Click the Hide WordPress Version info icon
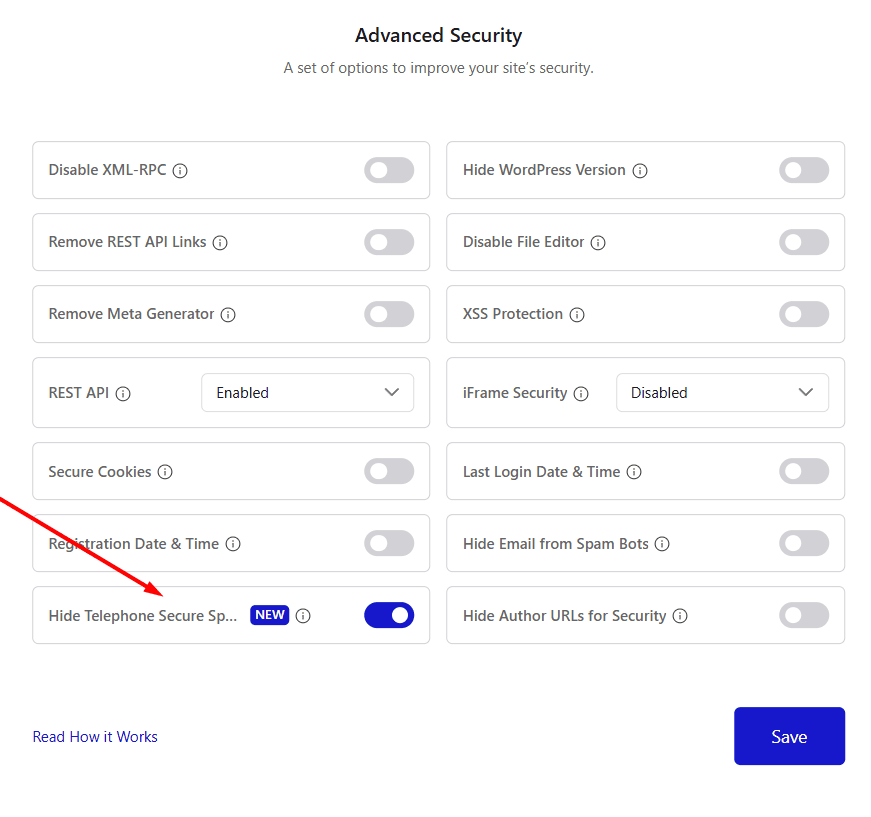 [x=639, y=170]
